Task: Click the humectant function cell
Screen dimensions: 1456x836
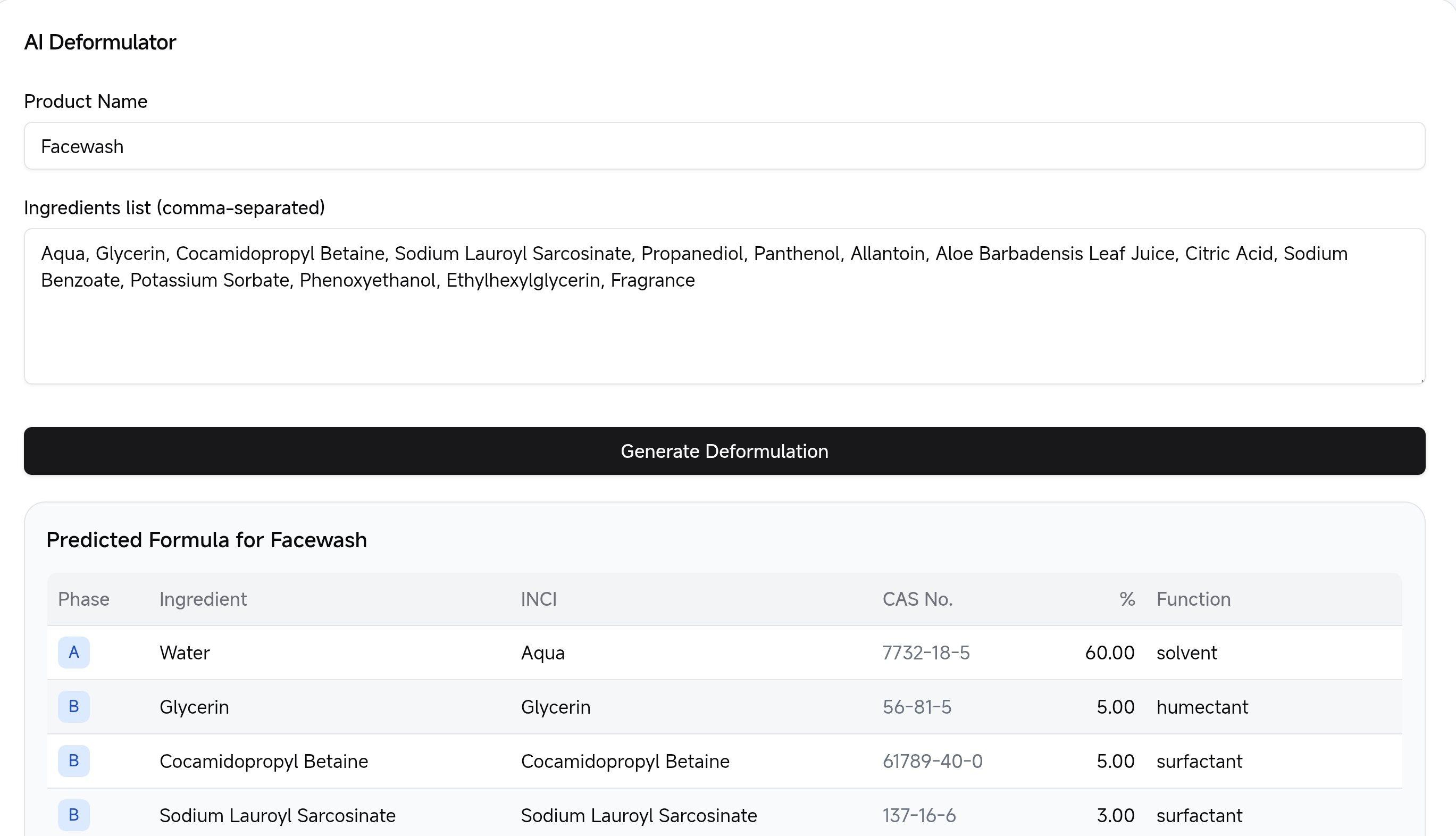Action: coord(1202,707)
